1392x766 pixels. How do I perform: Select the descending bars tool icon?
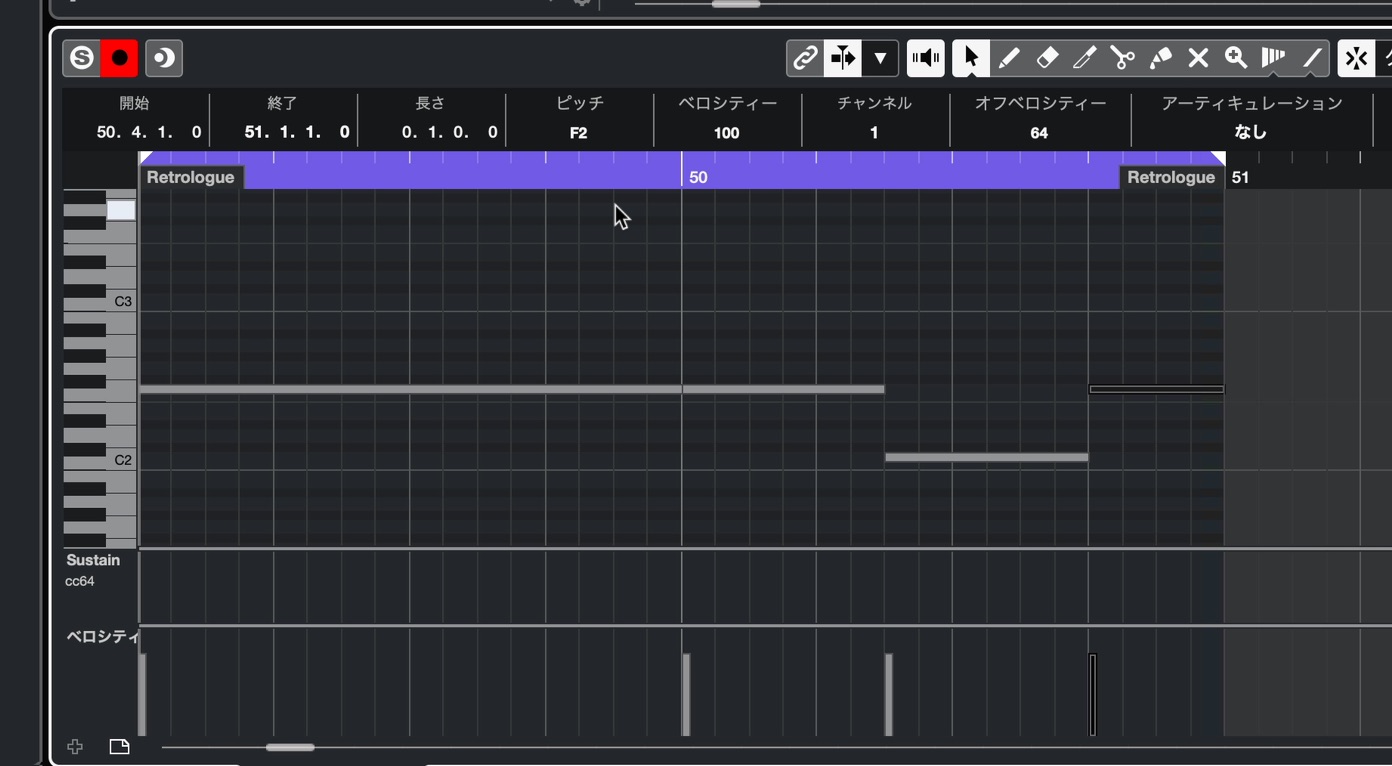click(x=1273, y=58)
